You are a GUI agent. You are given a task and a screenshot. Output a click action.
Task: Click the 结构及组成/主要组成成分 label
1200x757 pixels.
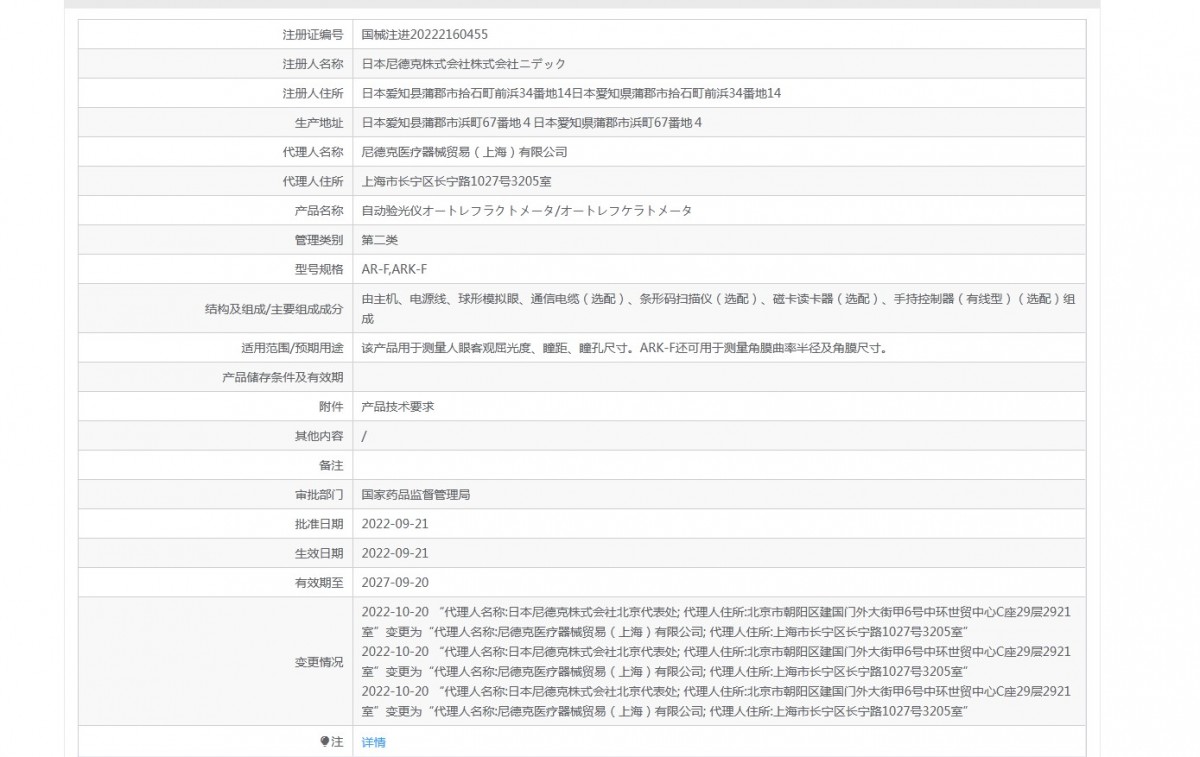point(273,309)
